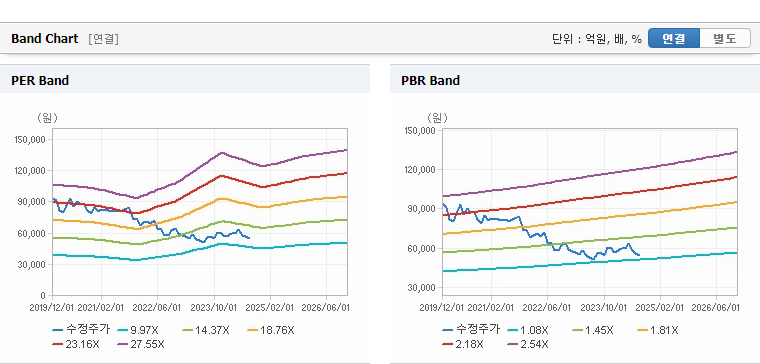Click the (원) unit label on PBR chart

tap(437, 118)
